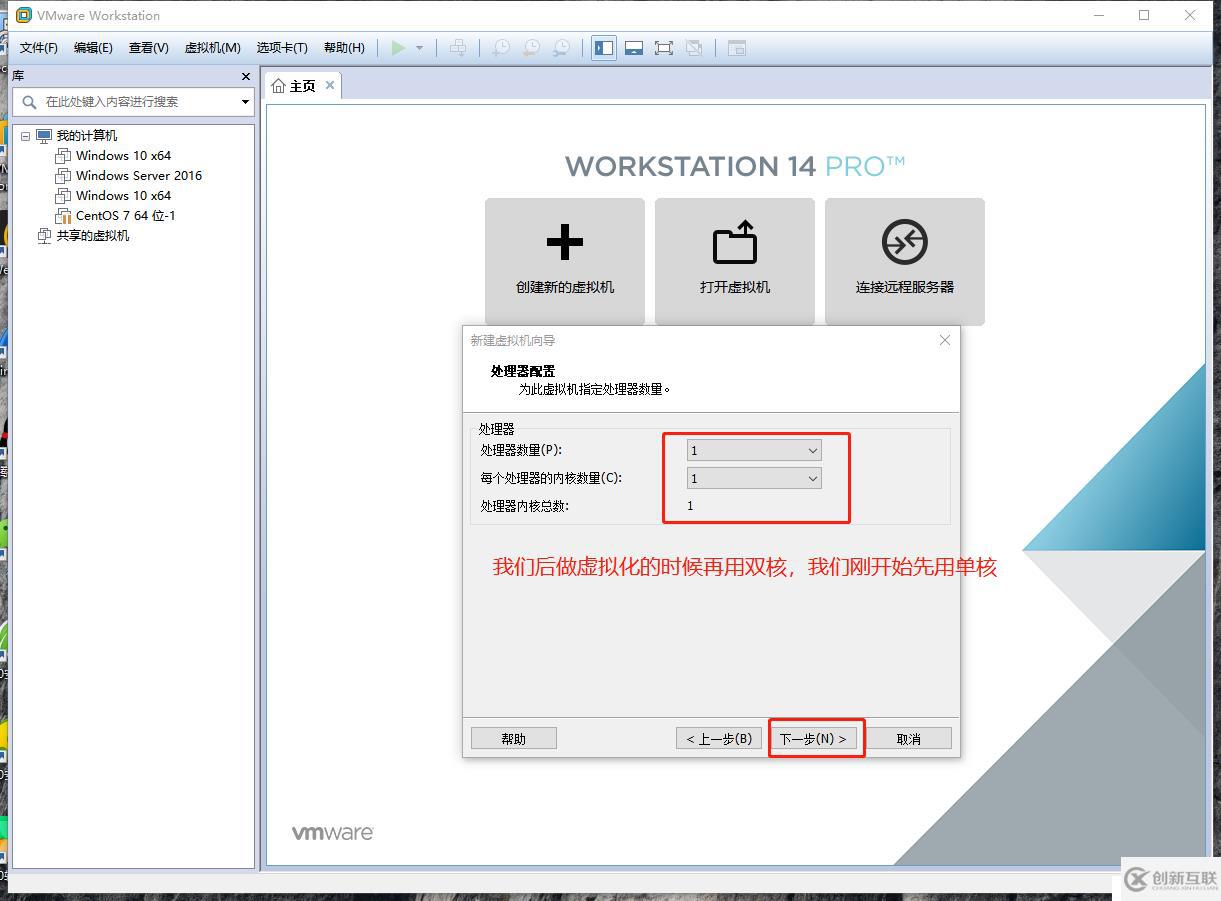Open the power options dropdown arrow
The width and height of the screenshot is (1221, 901).
pos(419,48)
